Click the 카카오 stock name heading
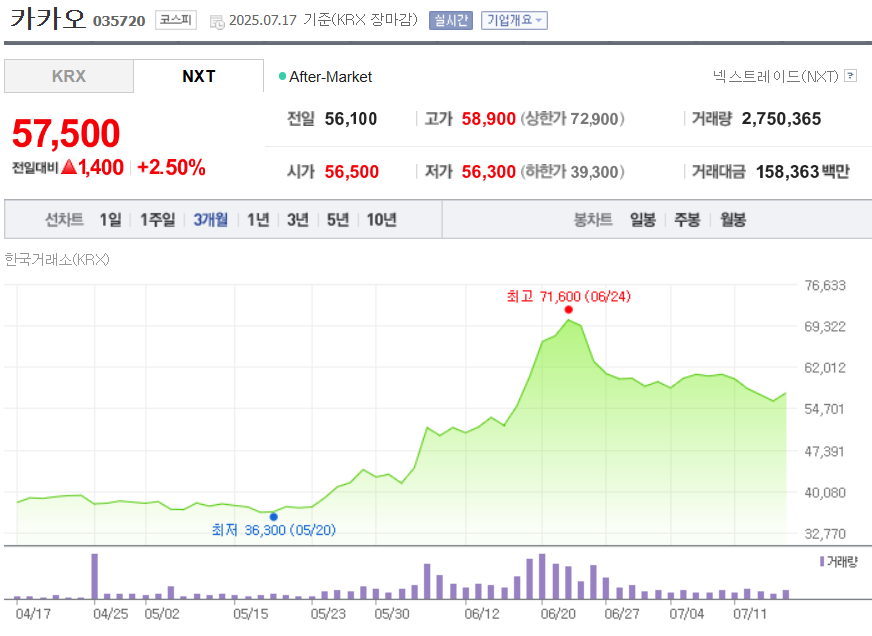 pos(48,19)
